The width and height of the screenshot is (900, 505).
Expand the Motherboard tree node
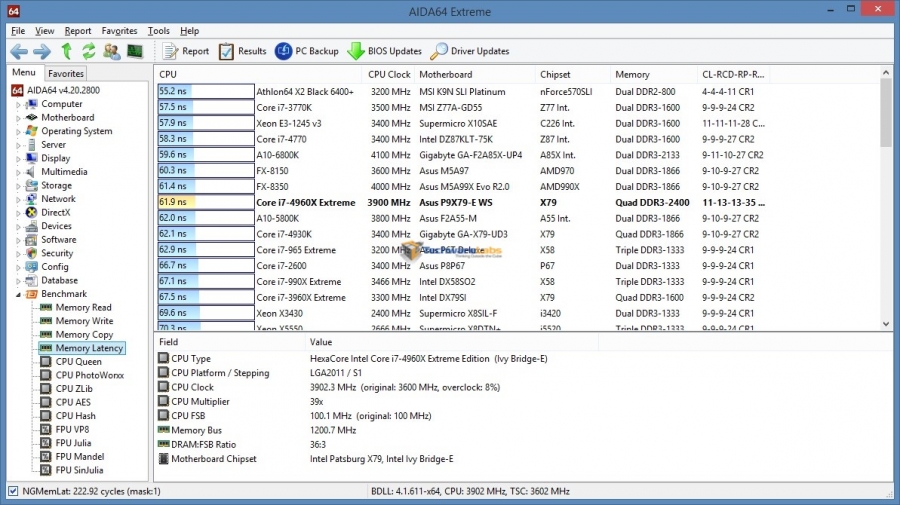pos(18,118)
